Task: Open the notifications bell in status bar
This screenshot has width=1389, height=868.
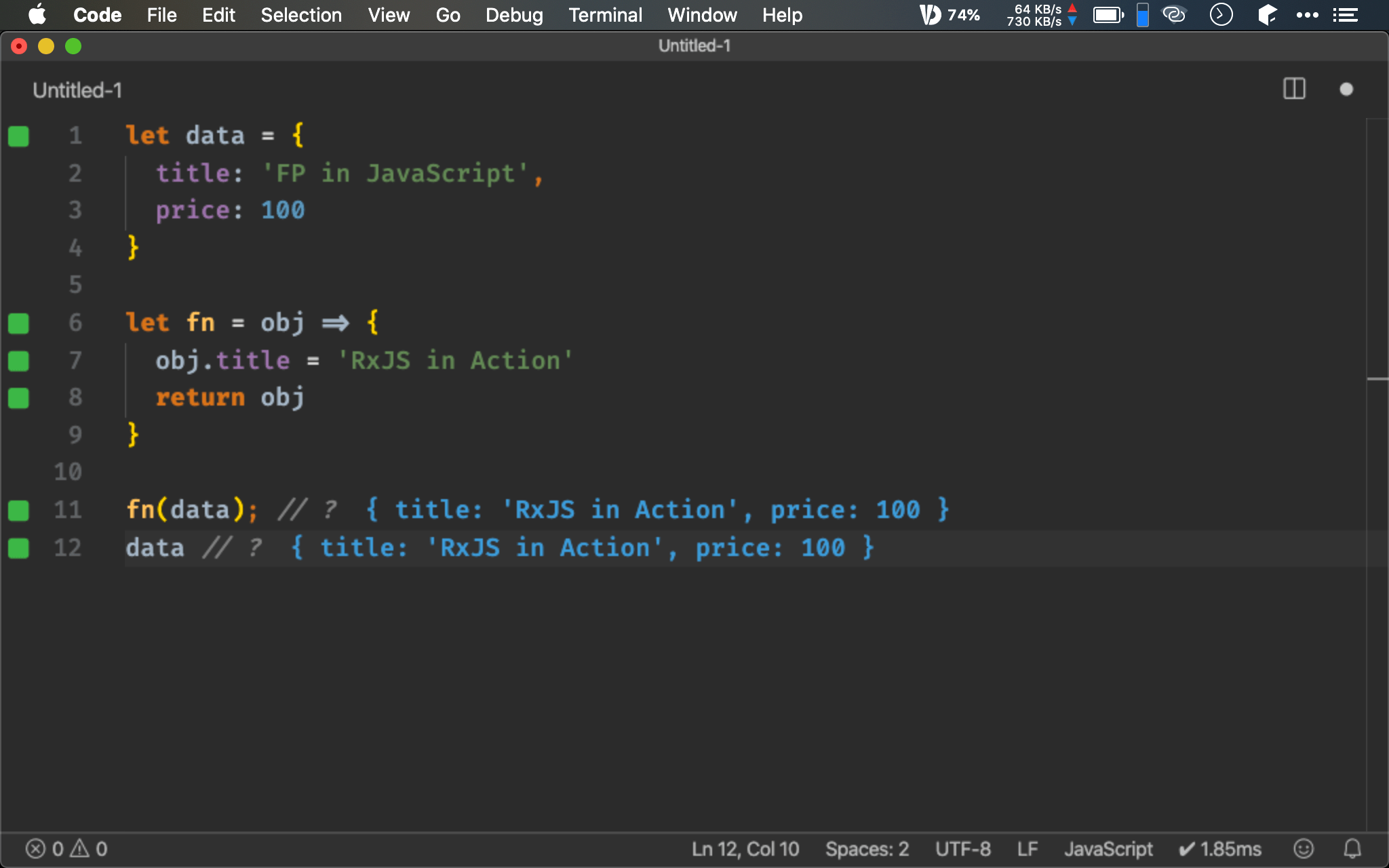Action: [1352, 848]
